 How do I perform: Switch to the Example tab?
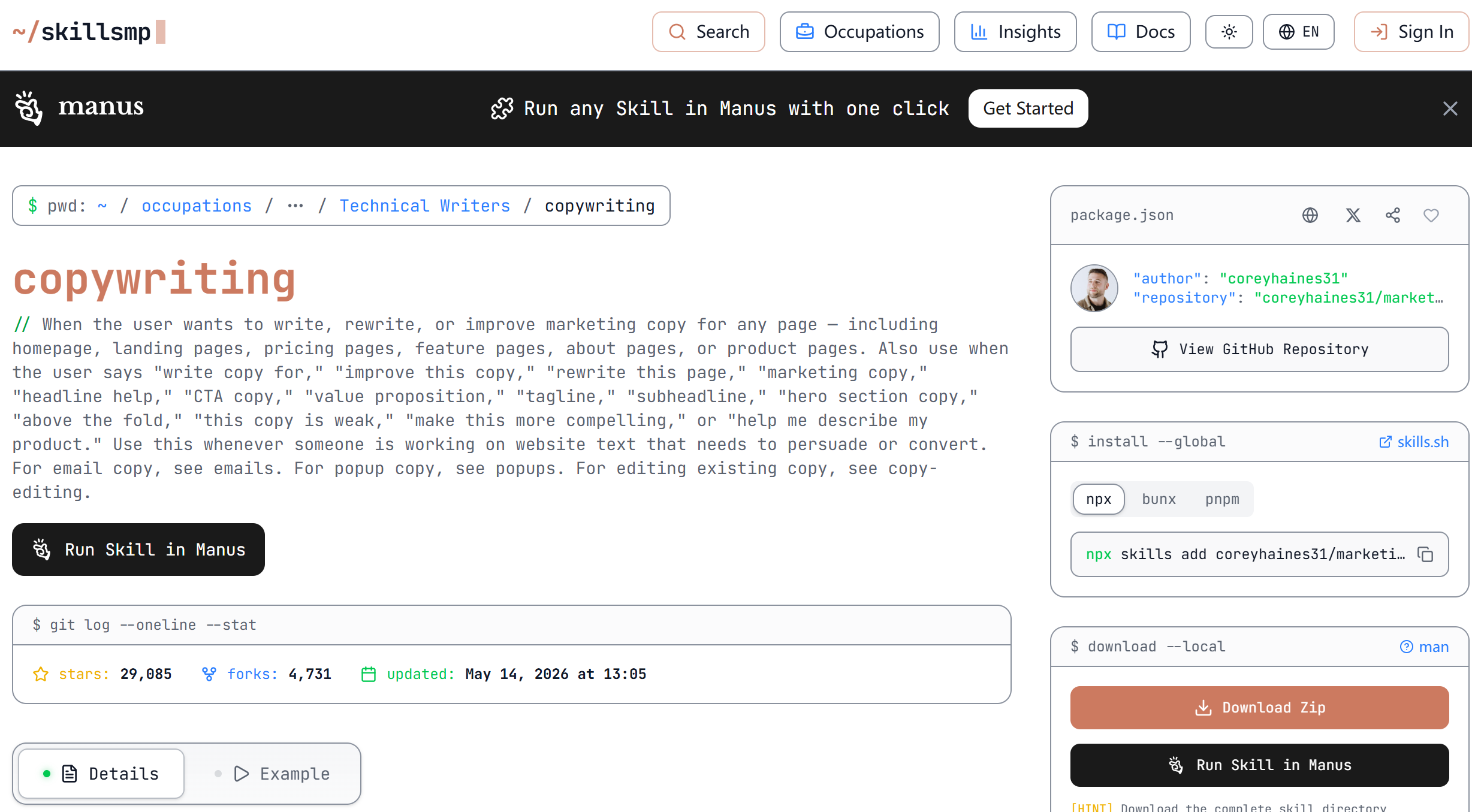point(273,774)
